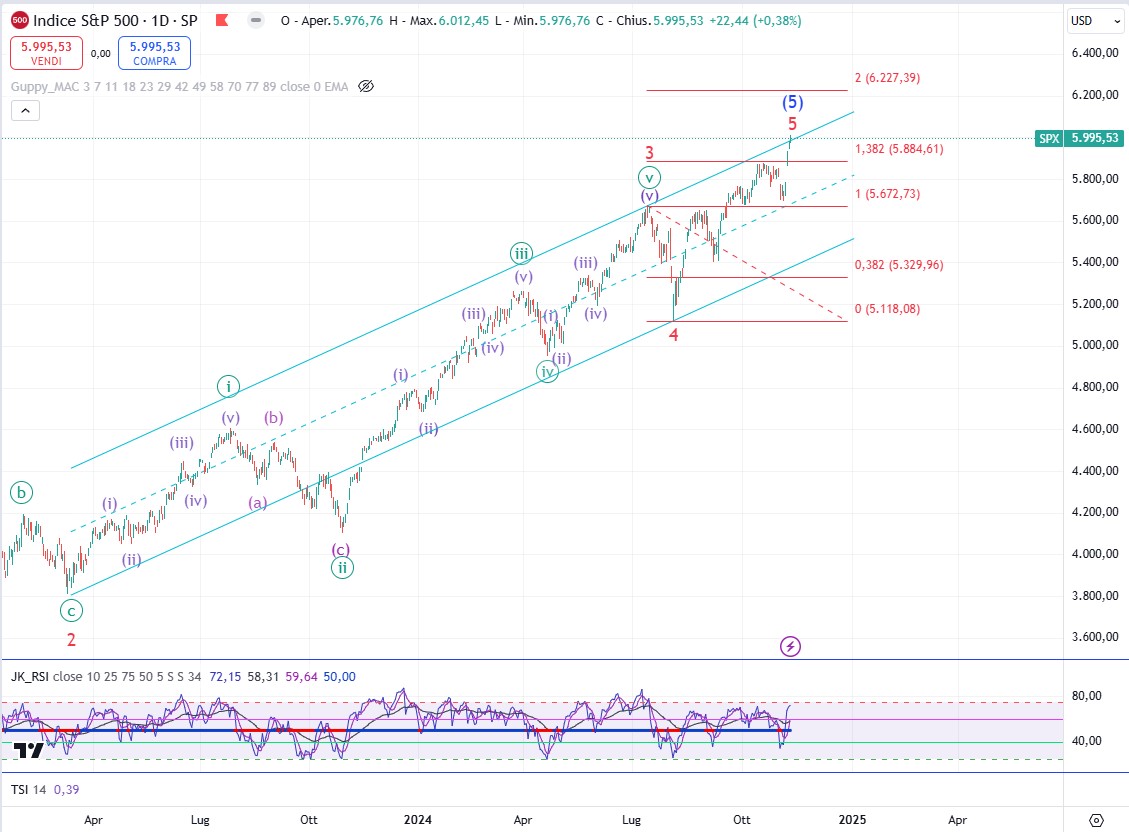Screen dimensions: 1129x832
Task: Click the grey market status icon
Action: click(256, 20)
